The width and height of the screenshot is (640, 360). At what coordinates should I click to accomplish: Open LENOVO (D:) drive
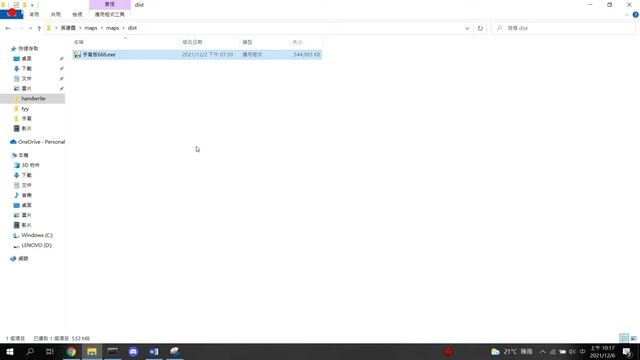tap(33, 245)
